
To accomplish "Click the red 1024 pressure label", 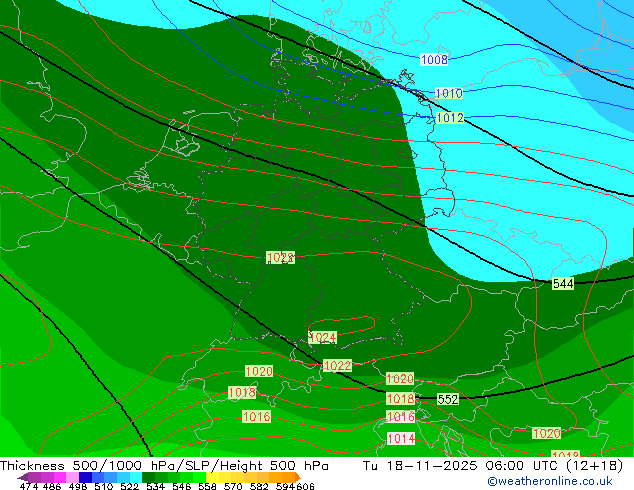I will point(322,338).
